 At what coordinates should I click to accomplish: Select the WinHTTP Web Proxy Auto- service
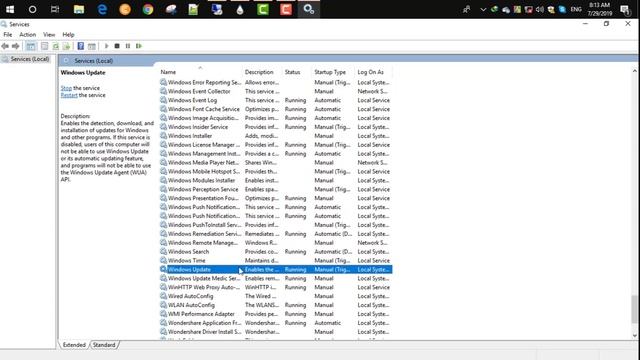[276, 287]
